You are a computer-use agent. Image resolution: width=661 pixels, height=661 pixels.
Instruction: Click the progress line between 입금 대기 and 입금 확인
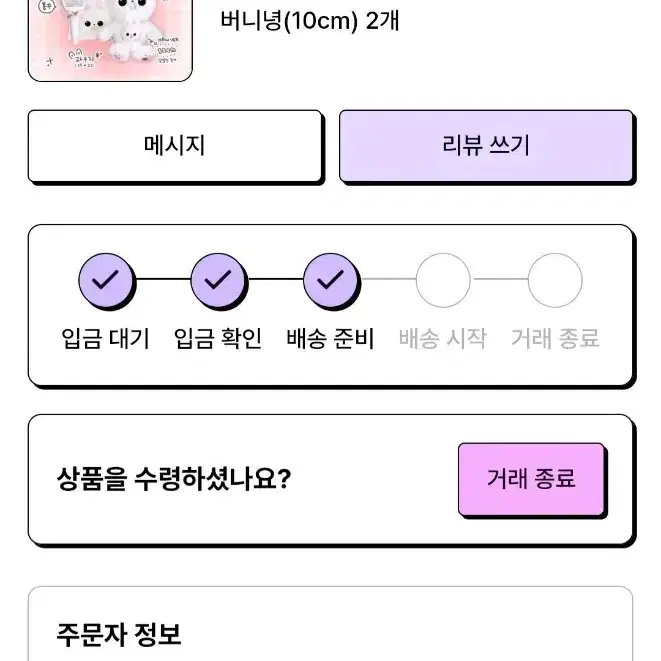click(x=163, y=279)
